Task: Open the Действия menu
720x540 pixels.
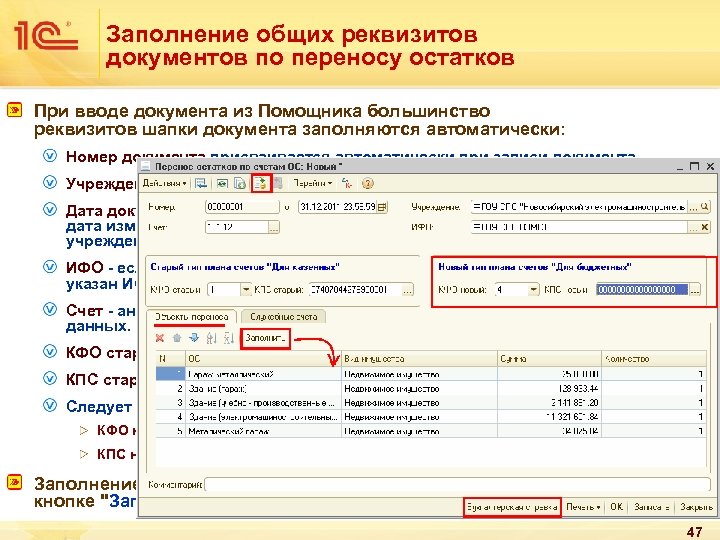Action: tap(164, 183)
